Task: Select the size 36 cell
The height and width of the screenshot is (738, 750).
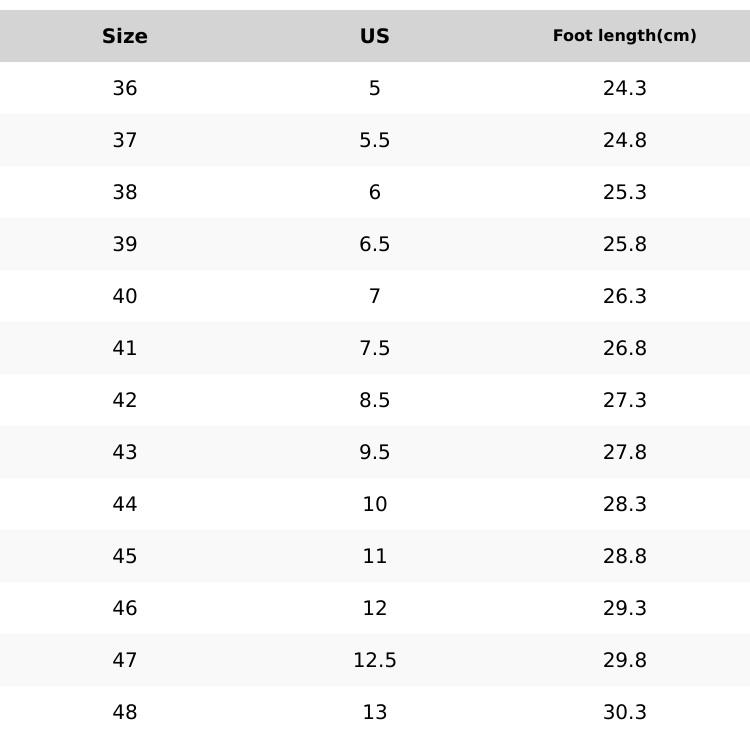Action: [125, 88]
